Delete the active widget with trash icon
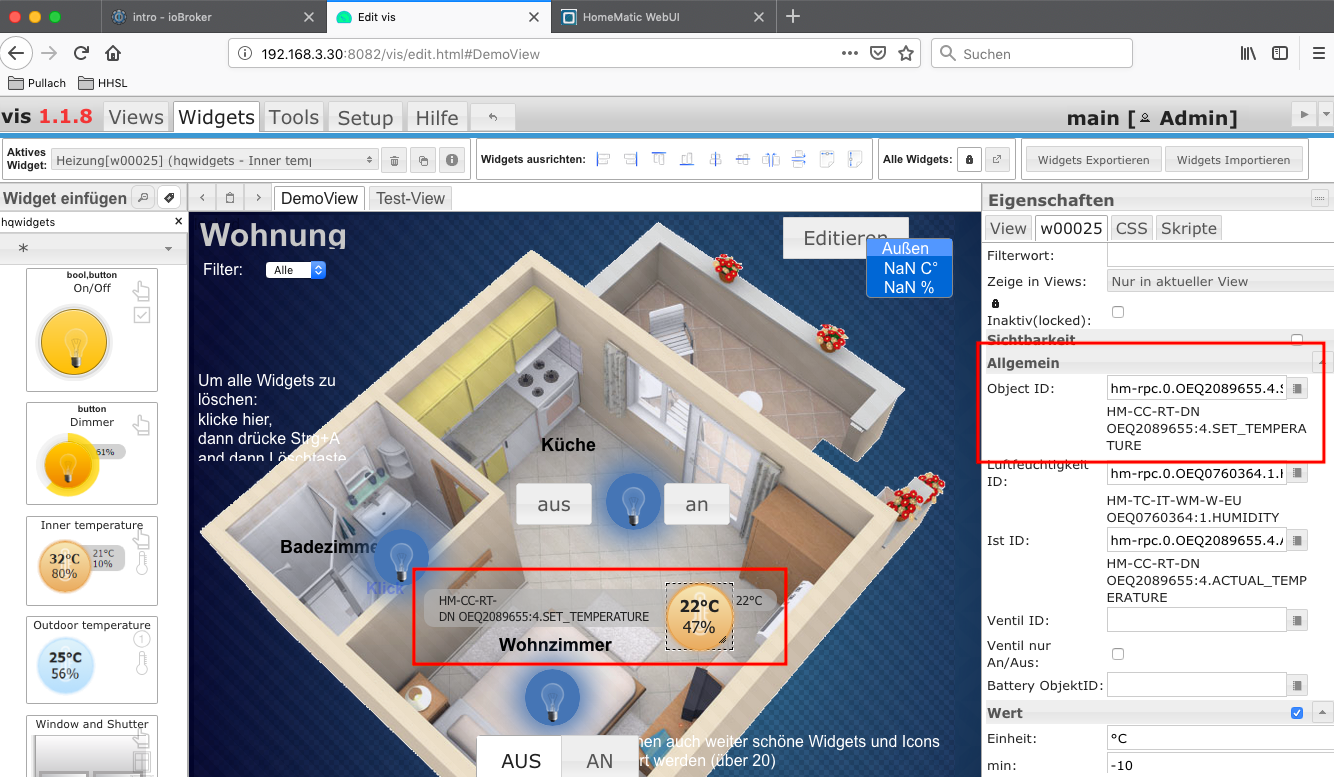The height and width of the screenshot is (777, 1334). point(394,160)
